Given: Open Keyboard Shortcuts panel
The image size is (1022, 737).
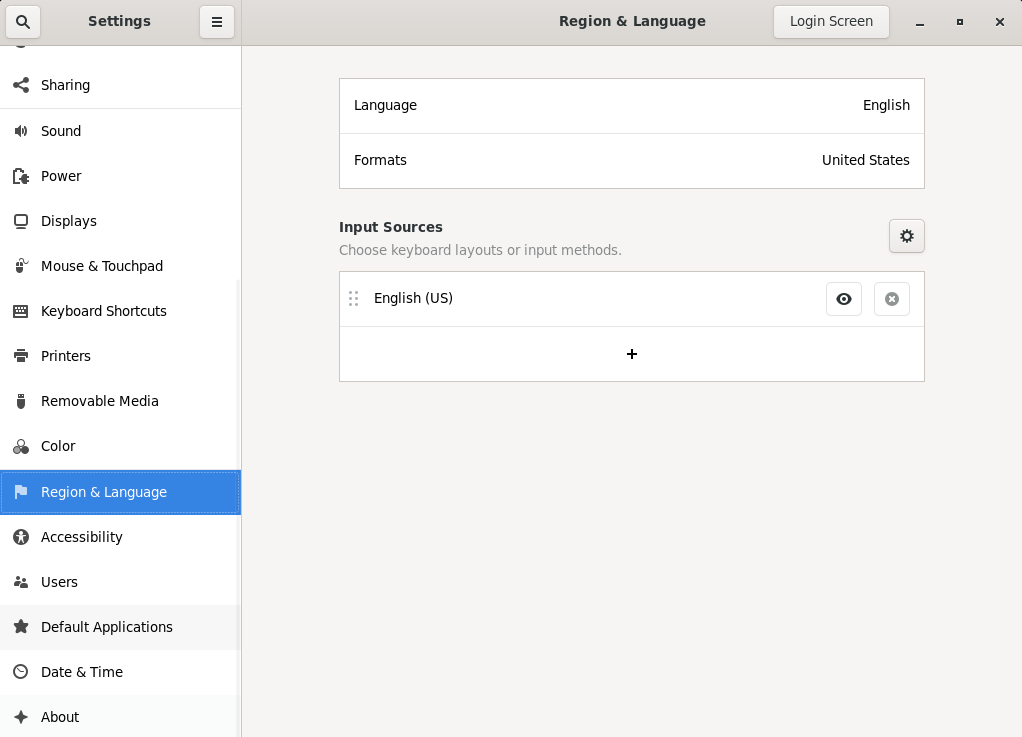Looking at the screenshot, I should click(103, 311).
